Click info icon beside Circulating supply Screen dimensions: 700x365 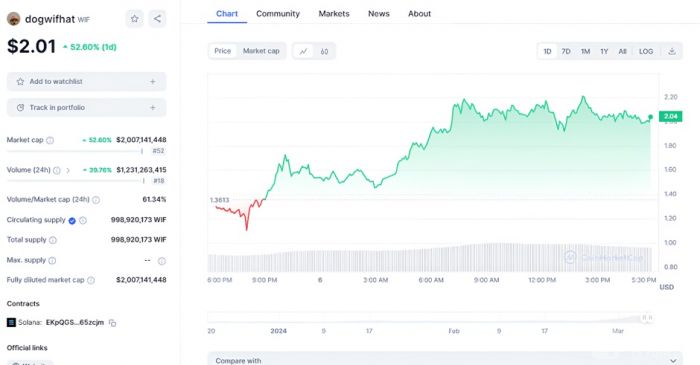coord(83,220)
